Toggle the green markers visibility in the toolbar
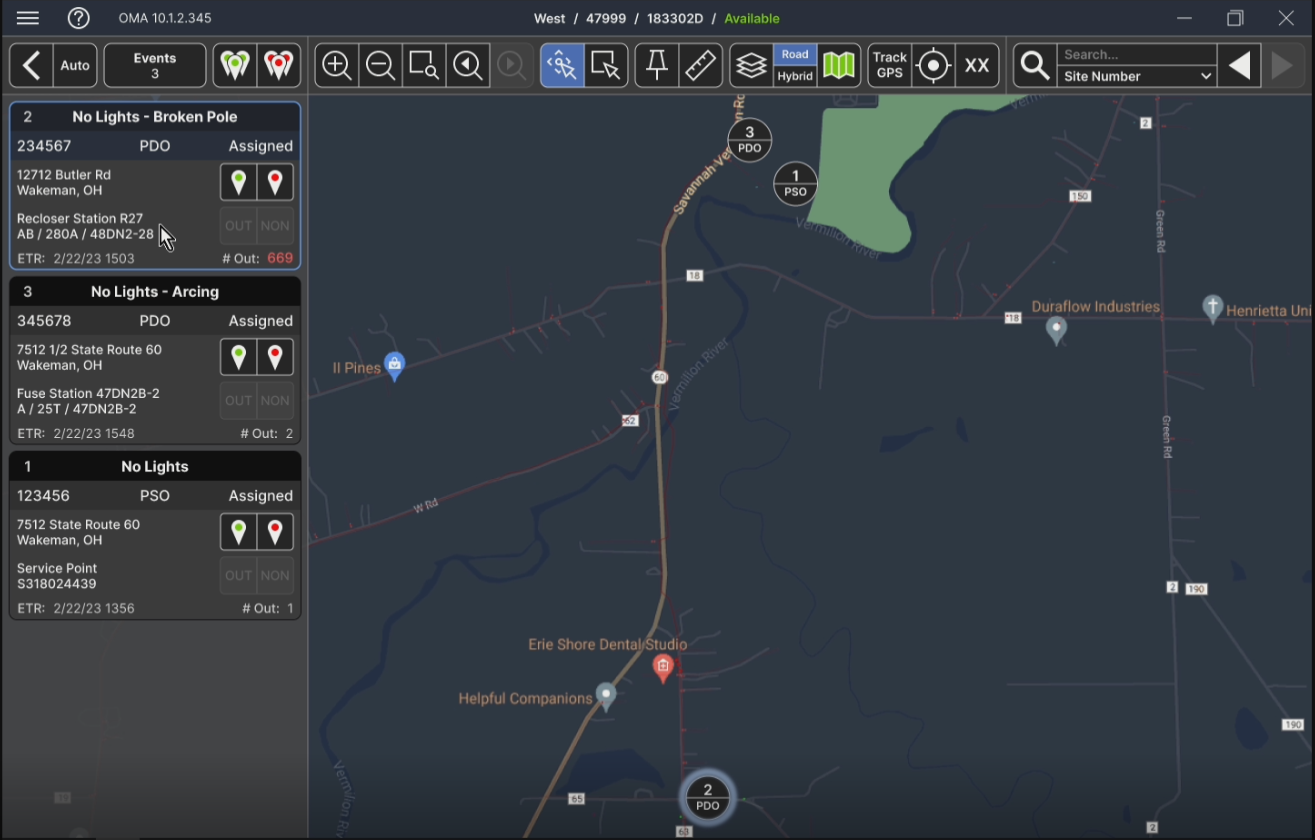This screenshot has width=1315, height=840. click(235, 65)
